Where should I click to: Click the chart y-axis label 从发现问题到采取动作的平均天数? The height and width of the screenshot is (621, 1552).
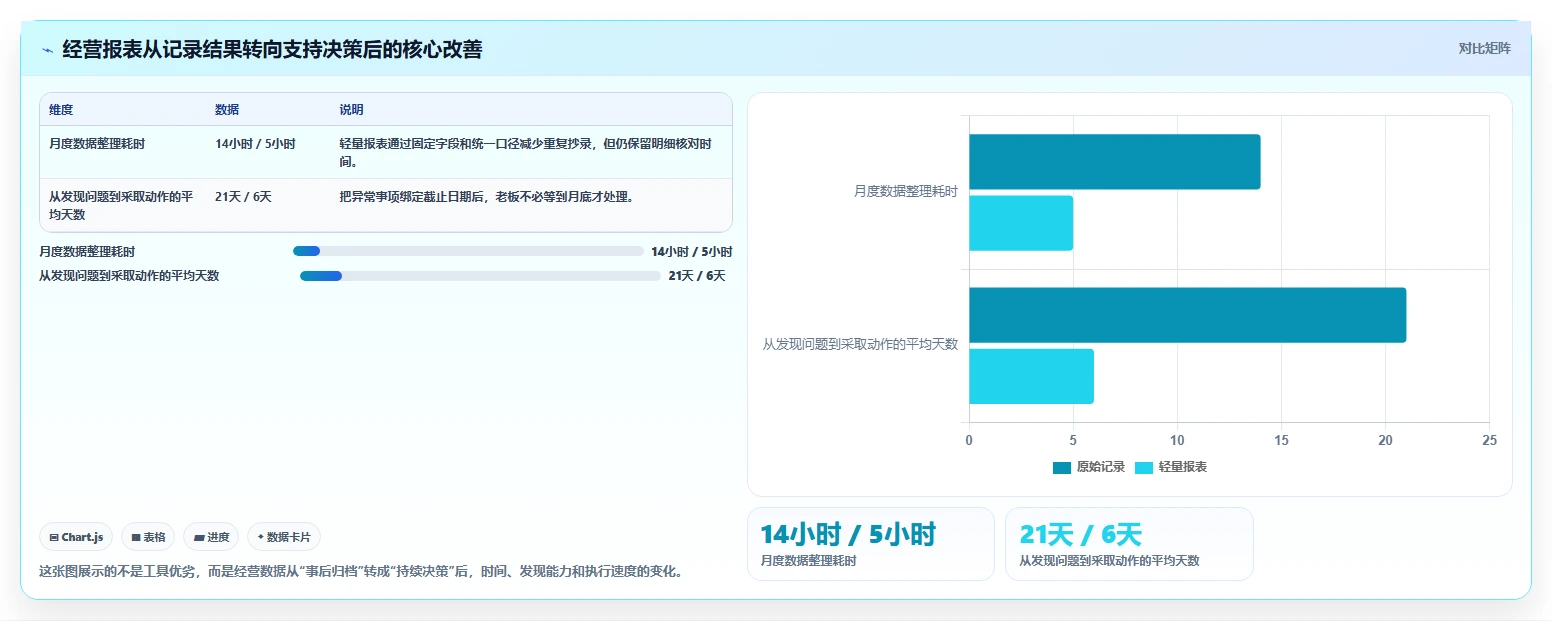(x=861, y=344)
